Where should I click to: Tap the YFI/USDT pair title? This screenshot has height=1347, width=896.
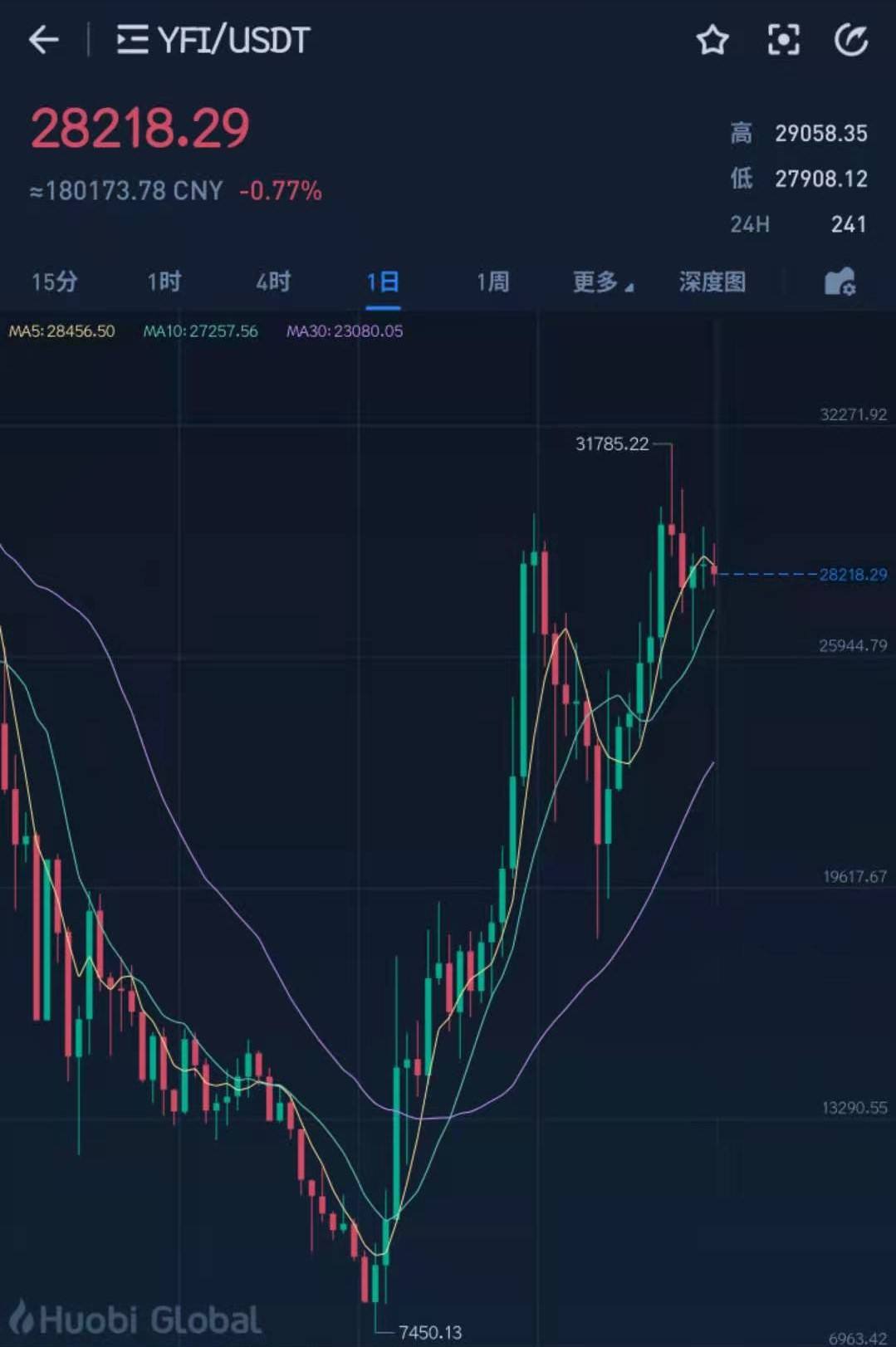[233, 39]
